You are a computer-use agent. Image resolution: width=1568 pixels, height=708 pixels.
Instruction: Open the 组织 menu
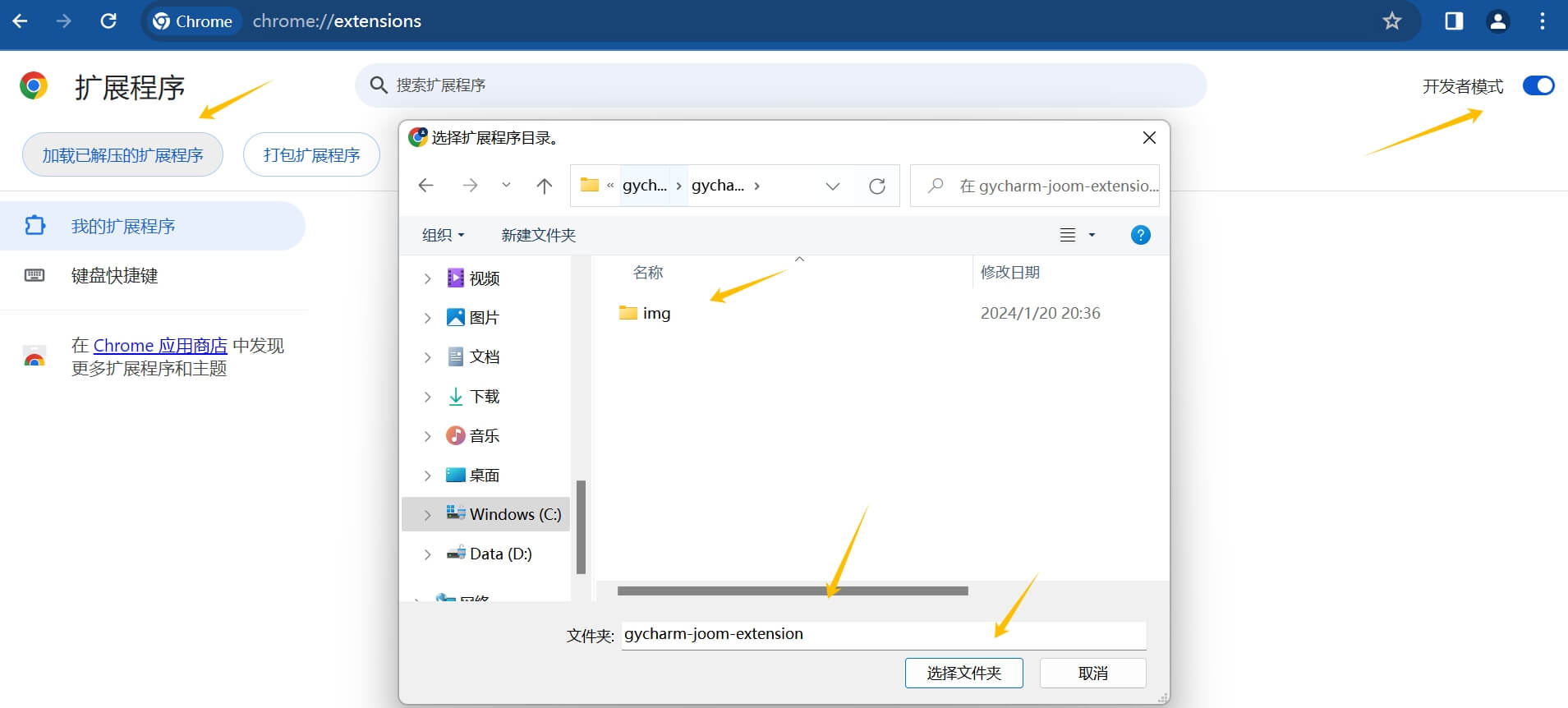tap(444, 235)
